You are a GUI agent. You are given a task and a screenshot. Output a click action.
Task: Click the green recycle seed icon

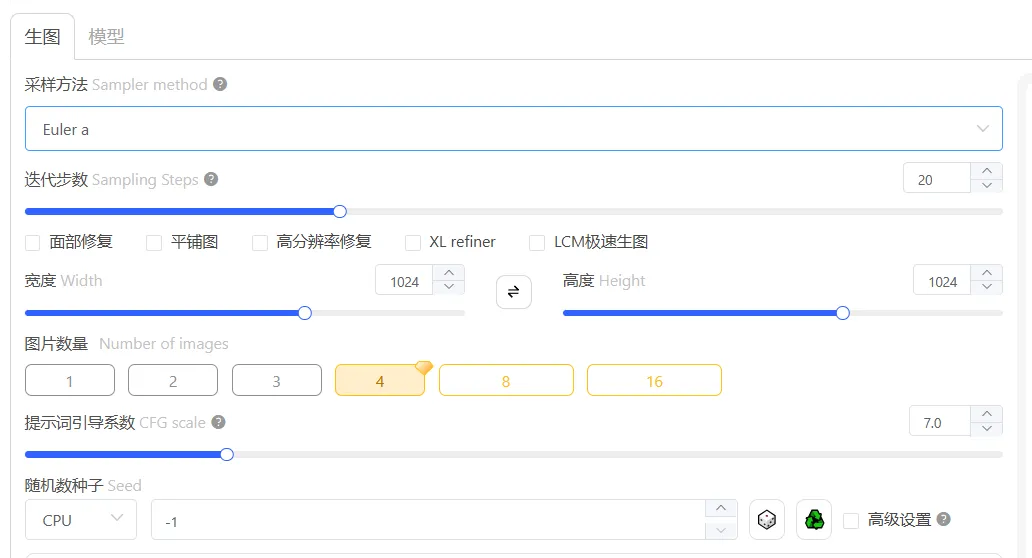pyautogui.click(x=814, y=520)
